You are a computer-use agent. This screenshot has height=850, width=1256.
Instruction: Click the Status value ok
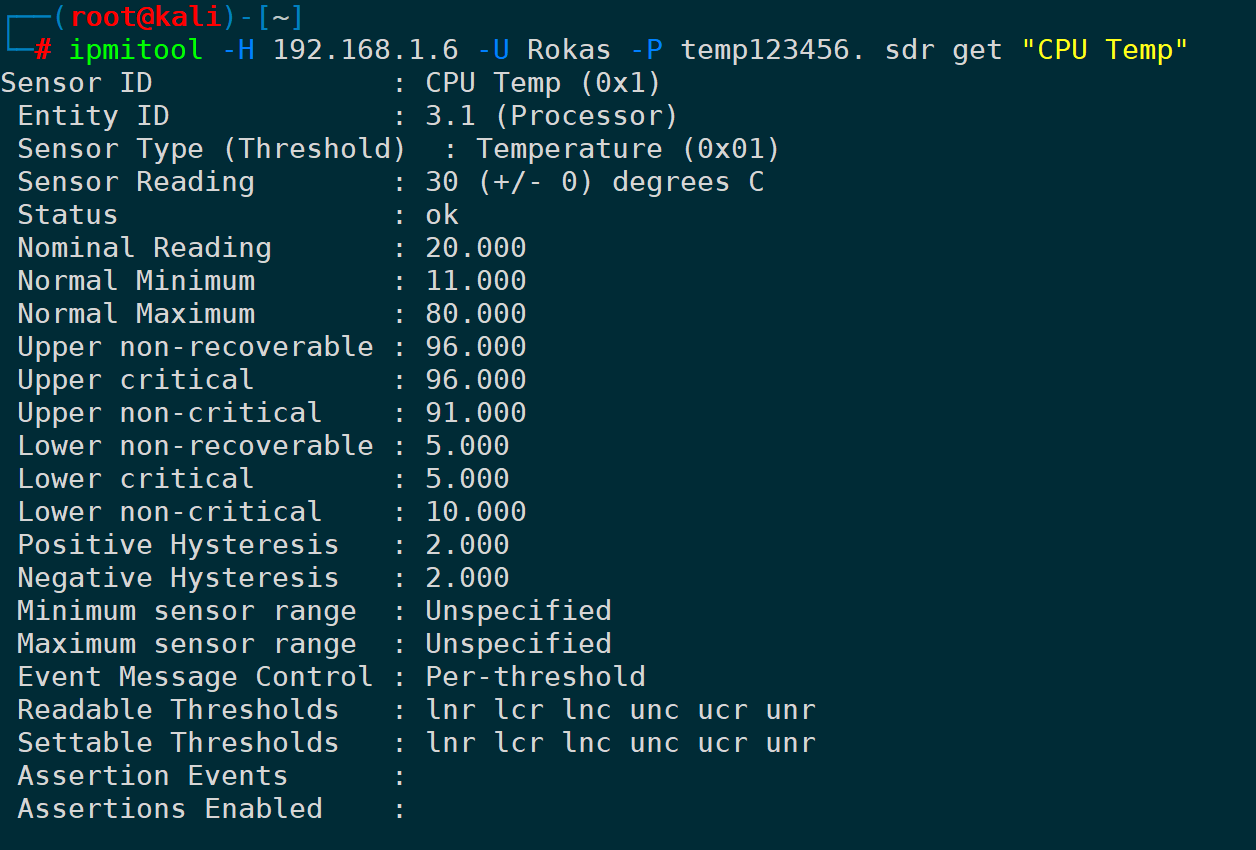442,215
